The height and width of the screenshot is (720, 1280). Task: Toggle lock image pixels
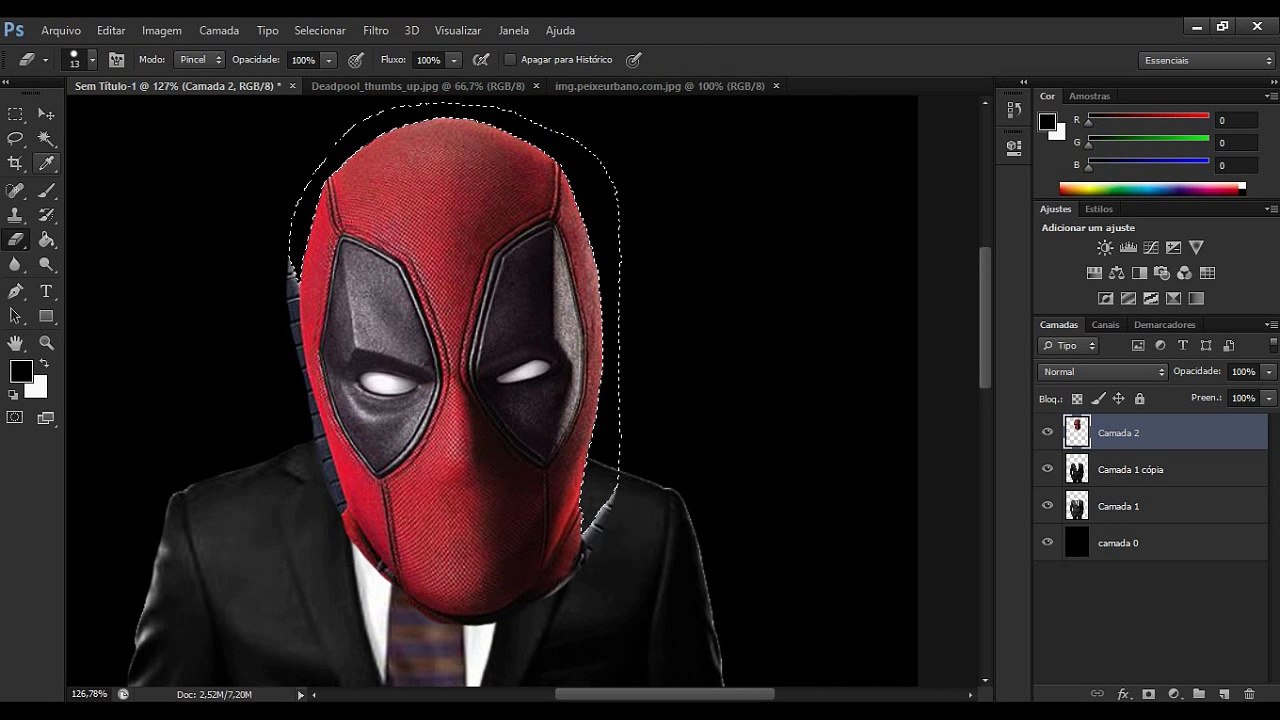pyautogui.click(x=1098, y=399)
